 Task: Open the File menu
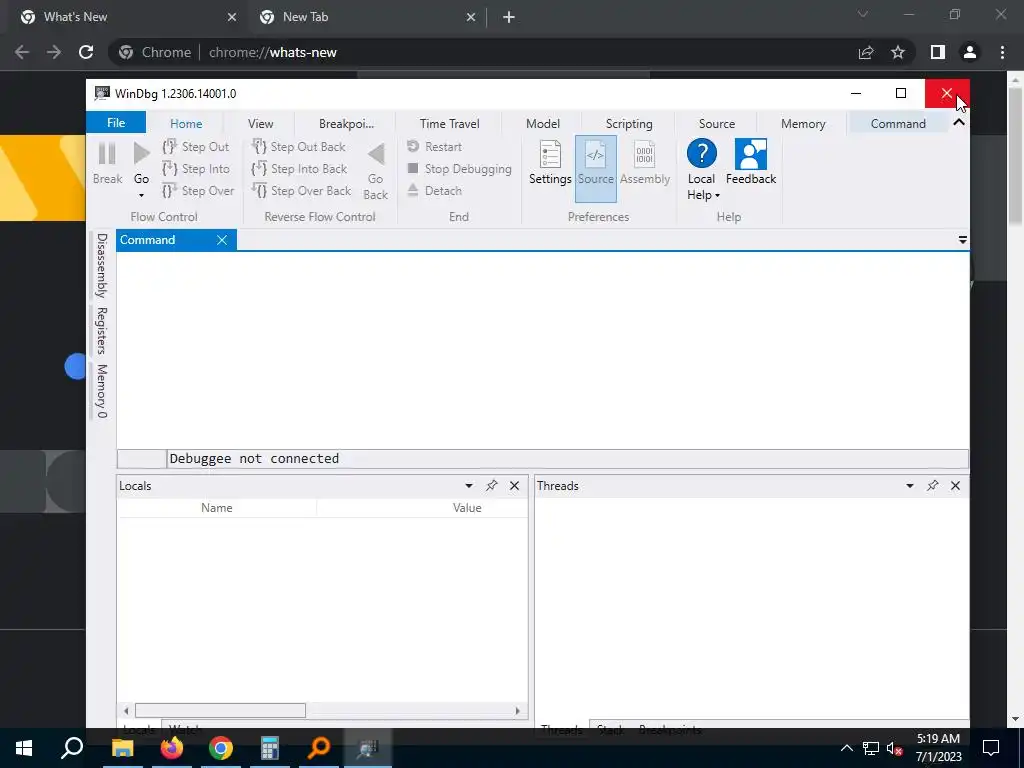click(116, 123)
